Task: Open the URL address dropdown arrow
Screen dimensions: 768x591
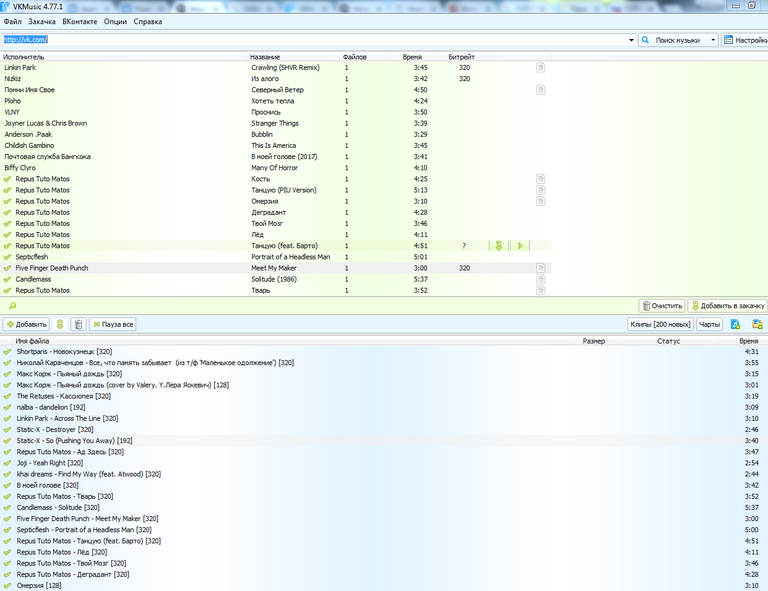Action: click(631, 40)
